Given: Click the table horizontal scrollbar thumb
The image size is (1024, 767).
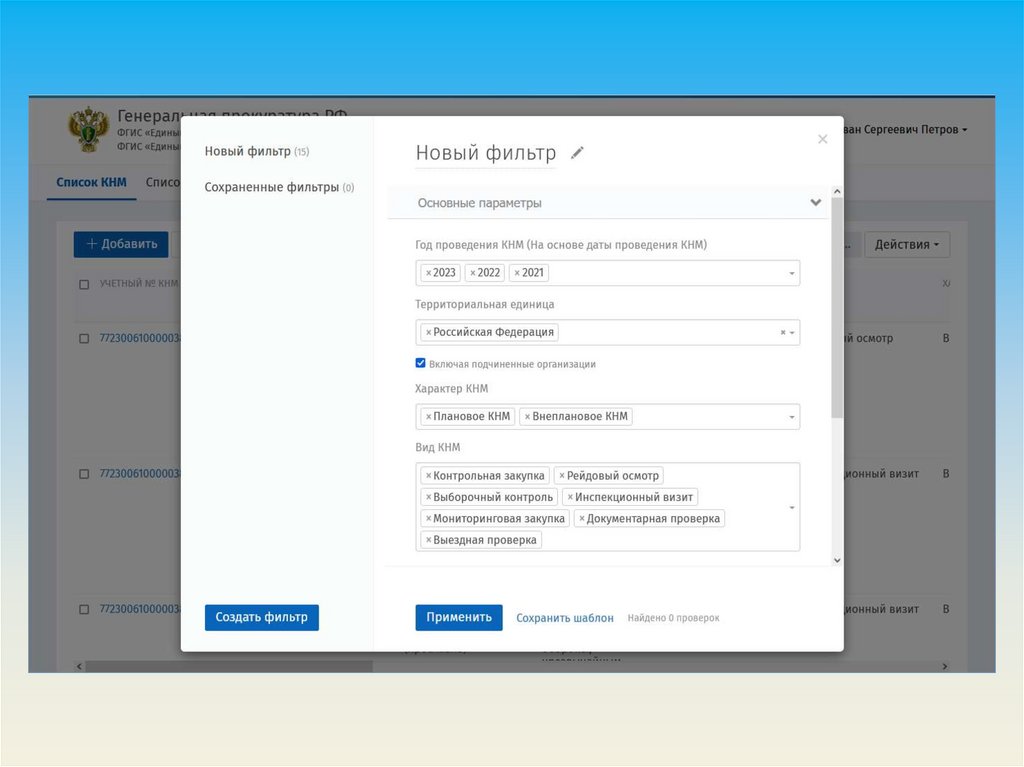Looking at the screenshot, I should click(229, 666).
